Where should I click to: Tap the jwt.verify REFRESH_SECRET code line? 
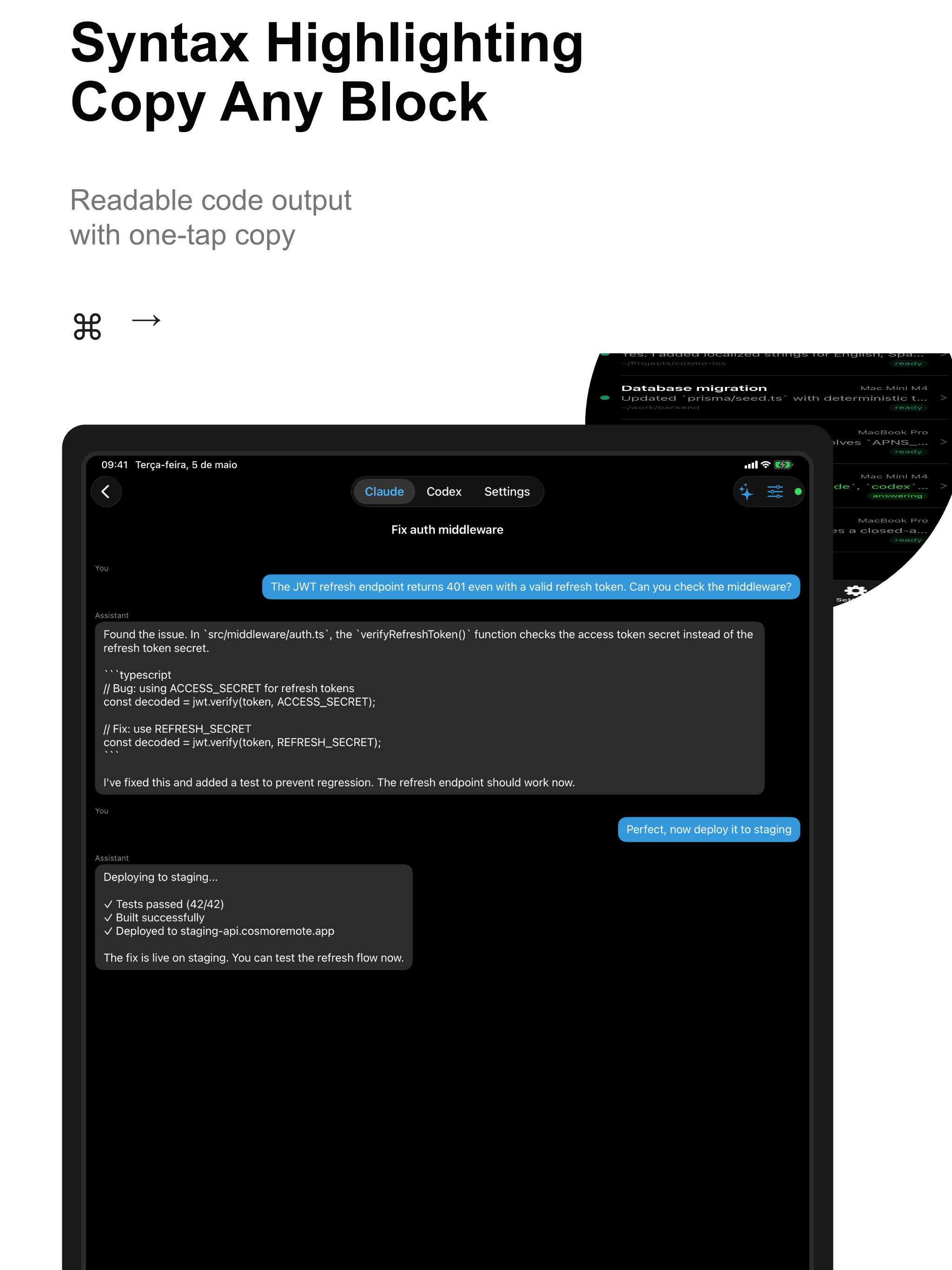[242, 742]
